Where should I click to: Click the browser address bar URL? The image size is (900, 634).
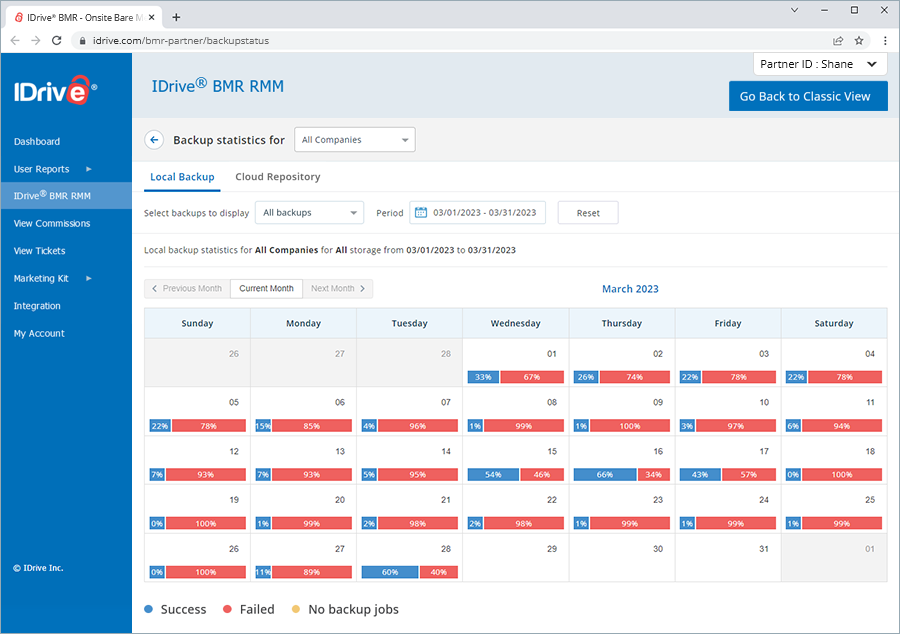pyautogui.click(x=181, y=41)
